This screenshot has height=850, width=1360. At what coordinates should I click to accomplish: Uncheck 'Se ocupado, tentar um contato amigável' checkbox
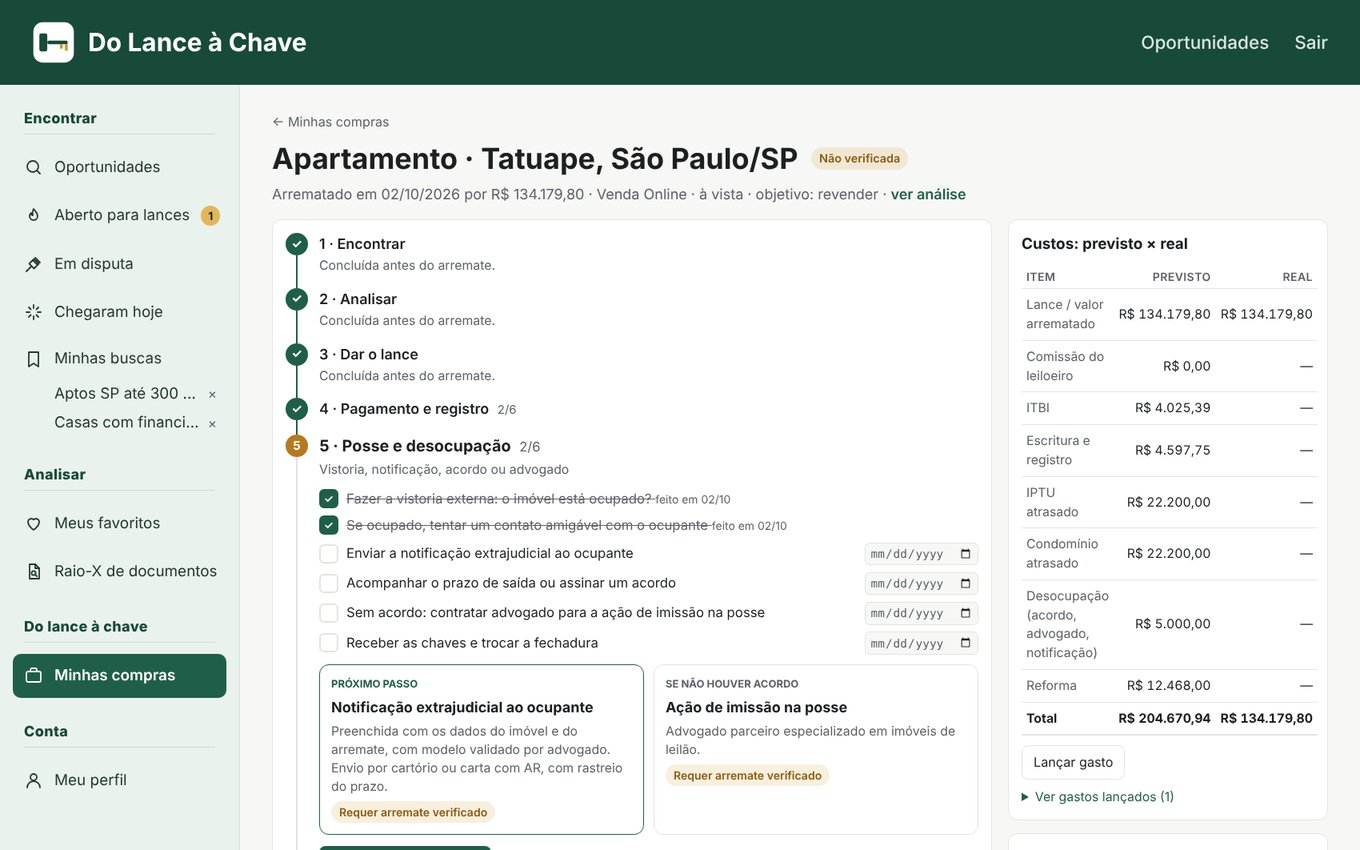329,525
